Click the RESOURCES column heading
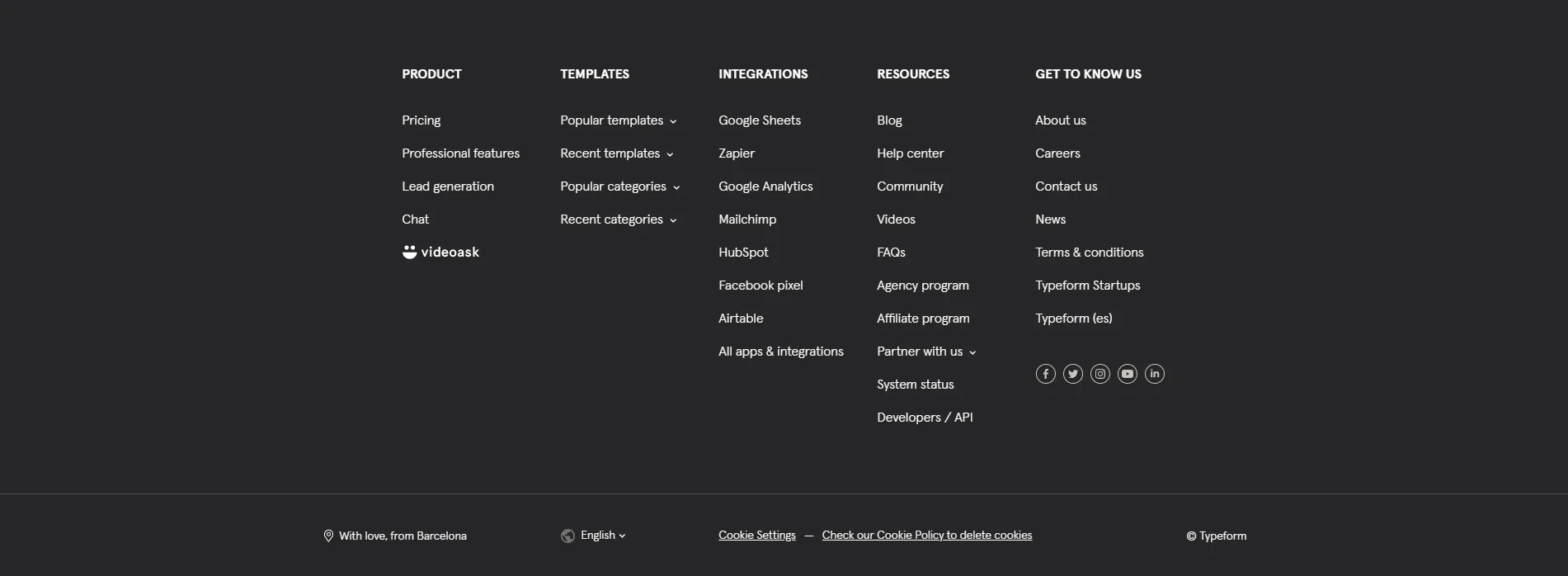Viewport: 1568px width, 576px height. (913, 74)
